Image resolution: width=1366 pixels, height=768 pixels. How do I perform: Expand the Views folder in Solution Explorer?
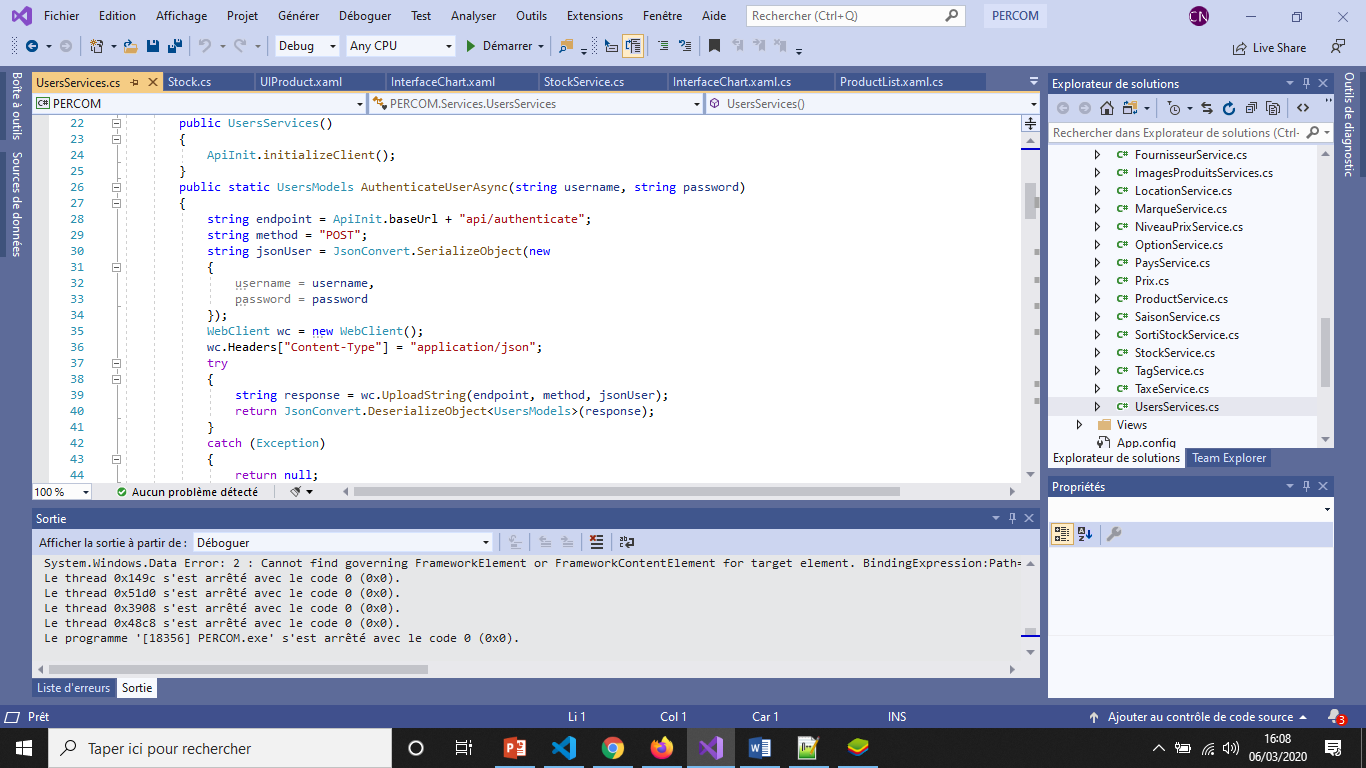(x=1079, y=425)
